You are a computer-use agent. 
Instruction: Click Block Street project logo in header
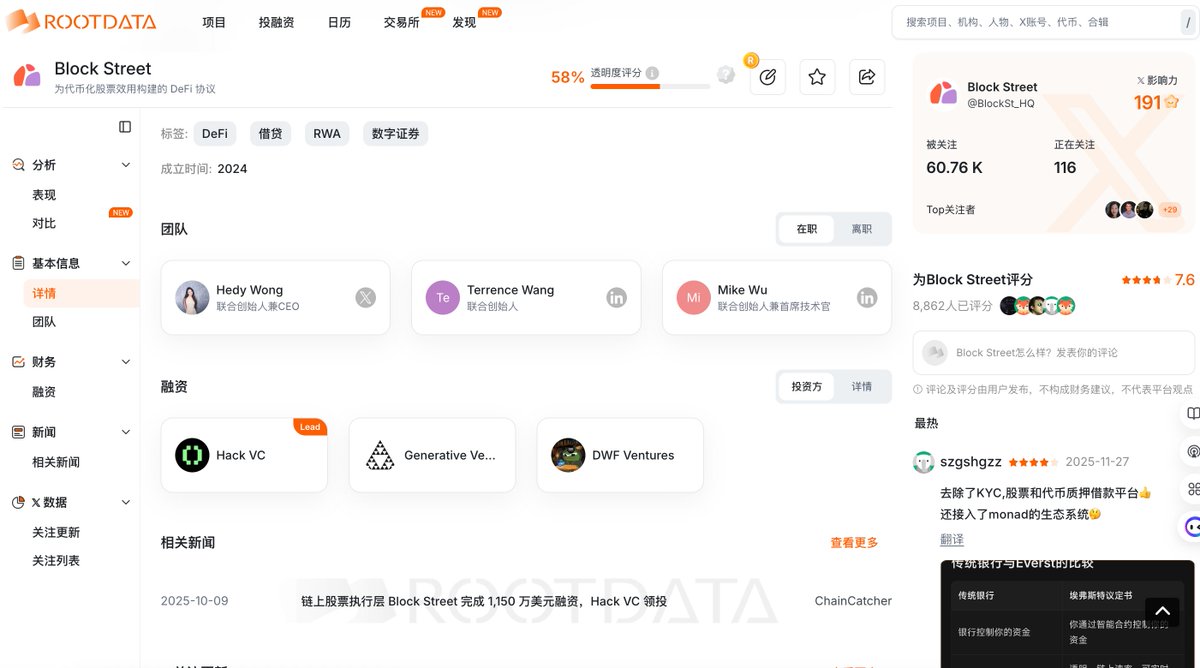click(27, 76)
